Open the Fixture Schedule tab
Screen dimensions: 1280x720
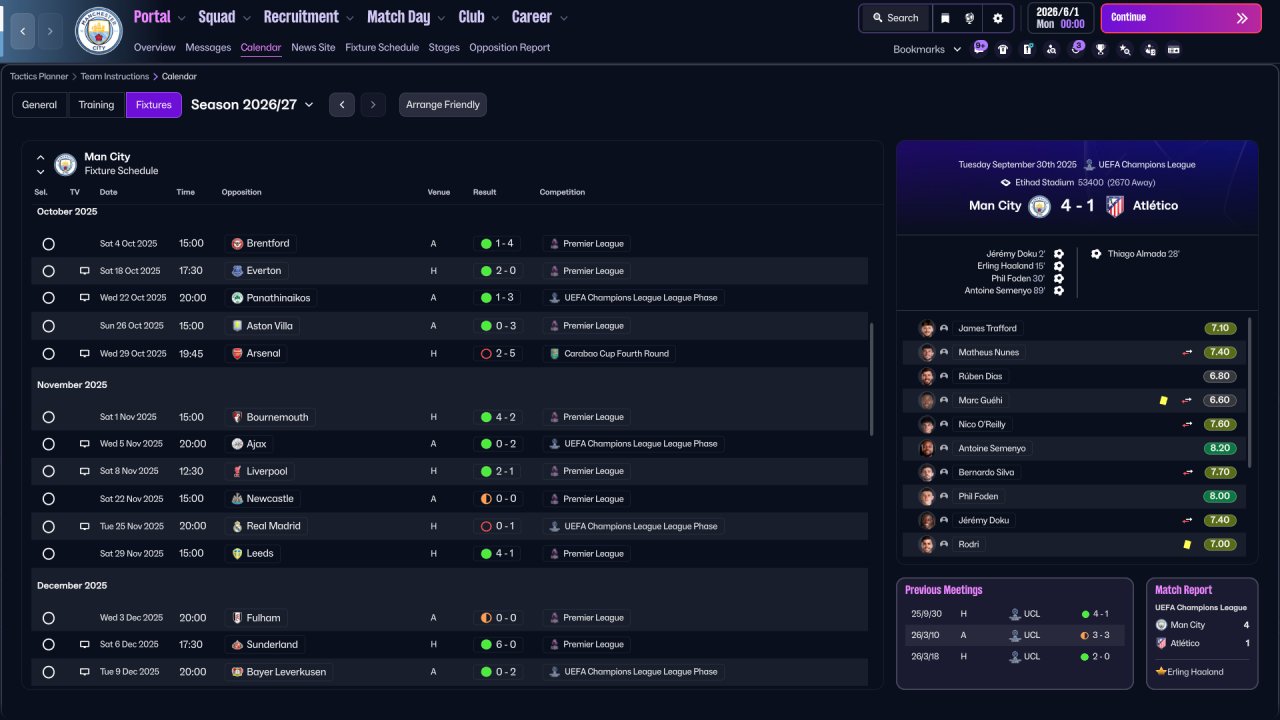[382, 47]
